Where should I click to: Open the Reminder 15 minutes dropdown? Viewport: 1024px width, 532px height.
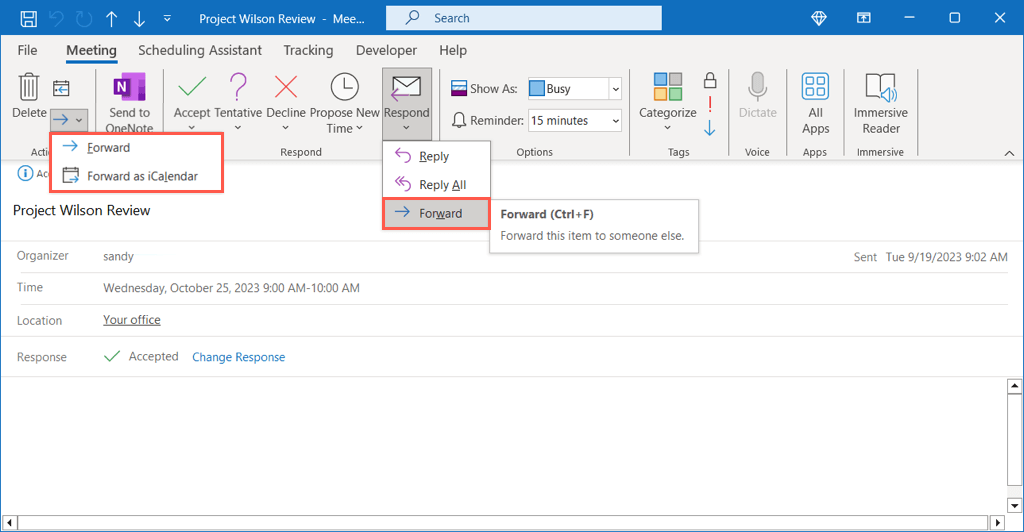[x=615, y=121]
